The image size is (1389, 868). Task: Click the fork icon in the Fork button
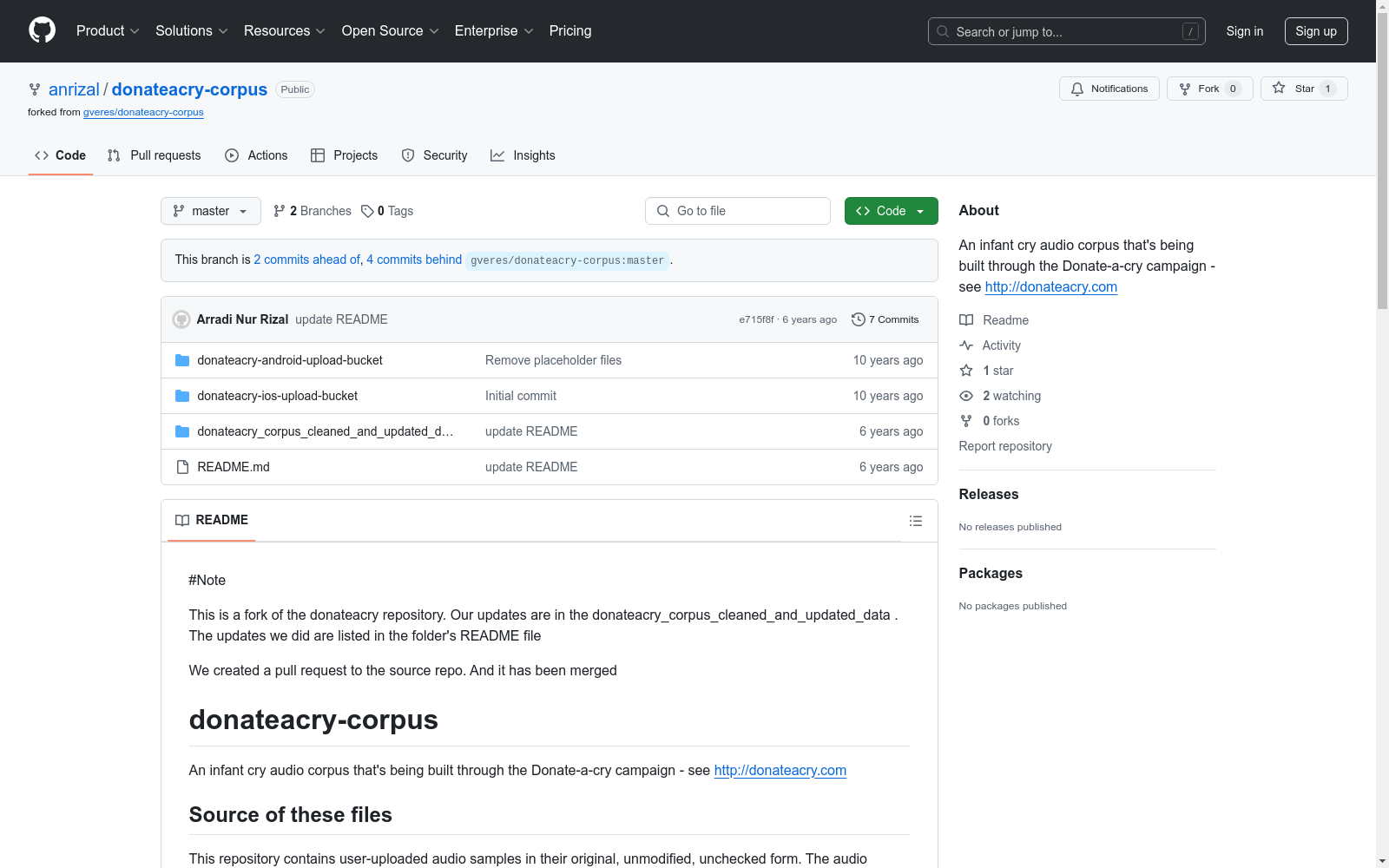pyautogui.click(x=1185, y=89)
